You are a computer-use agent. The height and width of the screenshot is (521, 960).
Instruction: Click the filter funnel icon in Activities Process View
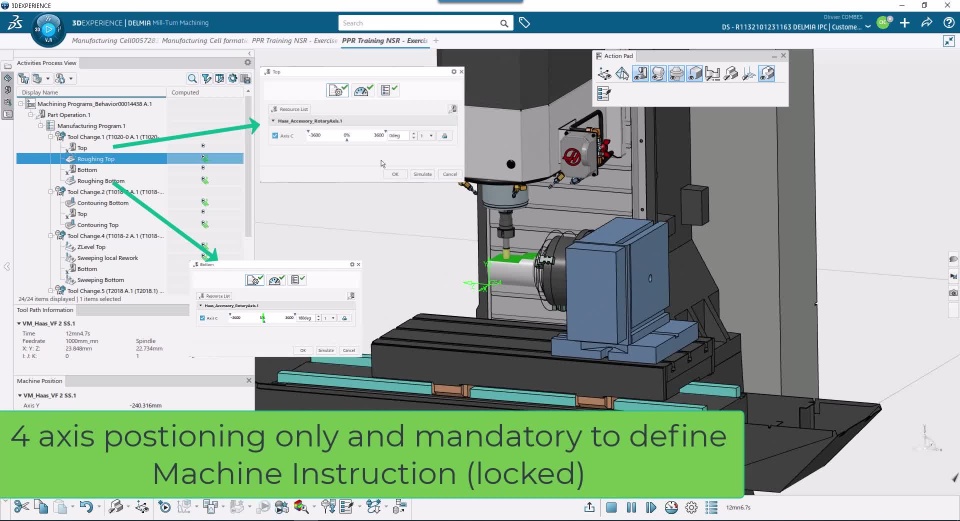click(206, 78)
